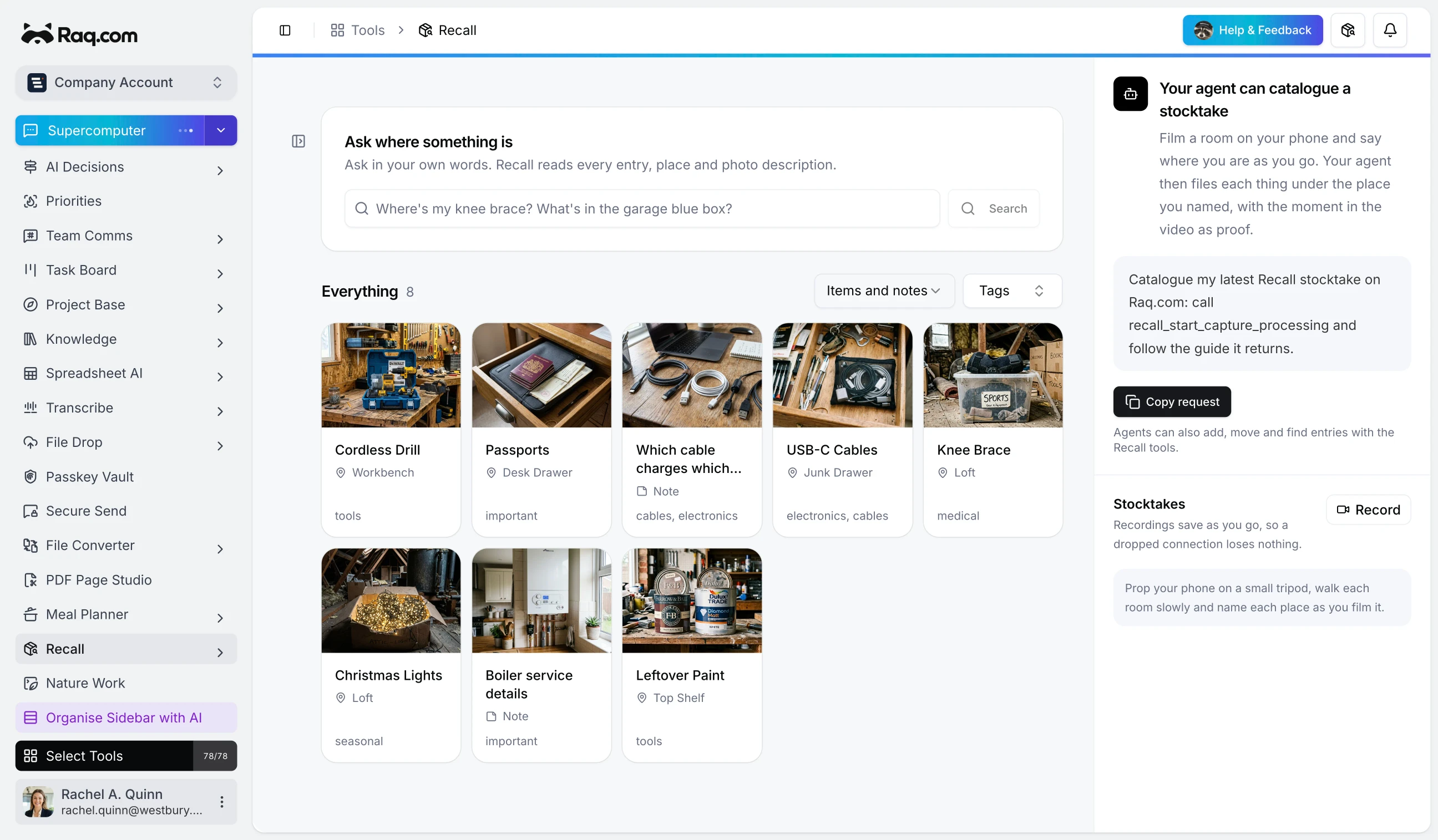Expand the Task Board submenu

point(220,273)
